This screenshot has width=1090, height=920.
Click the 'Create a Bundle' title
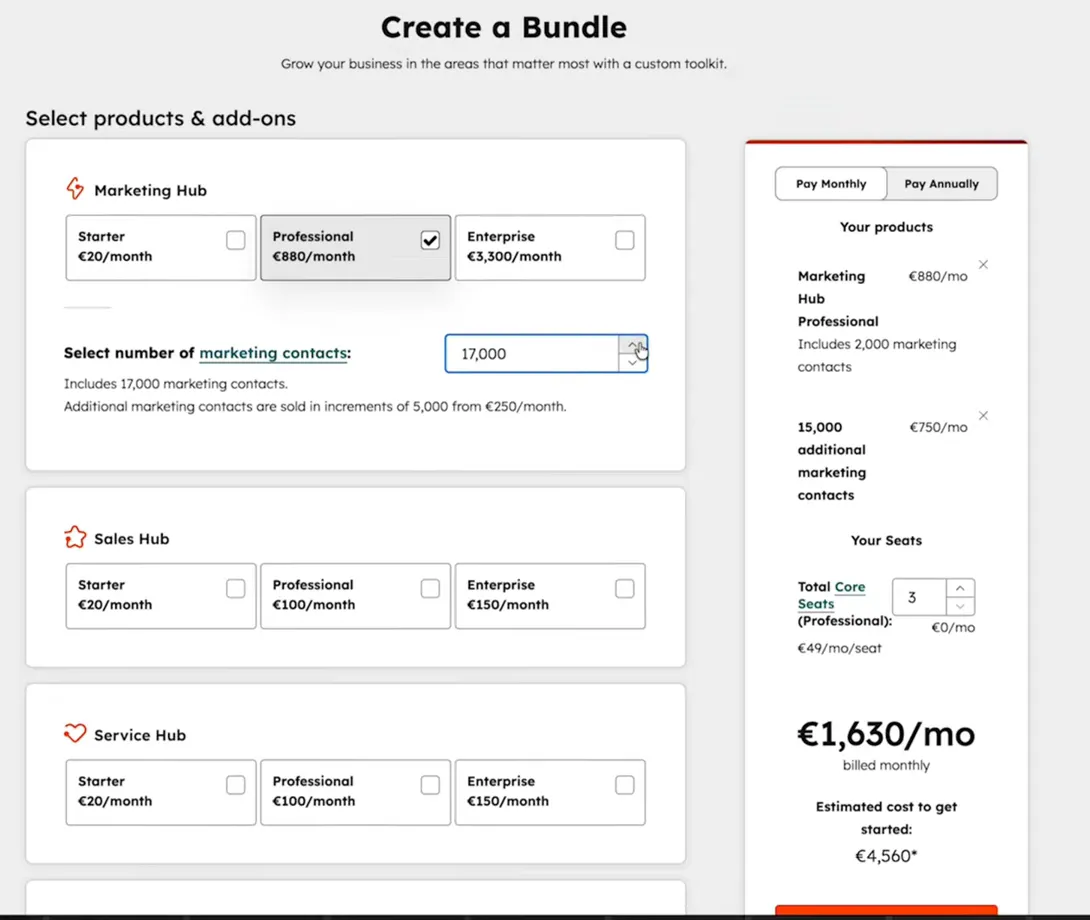[x=504, y=28]
